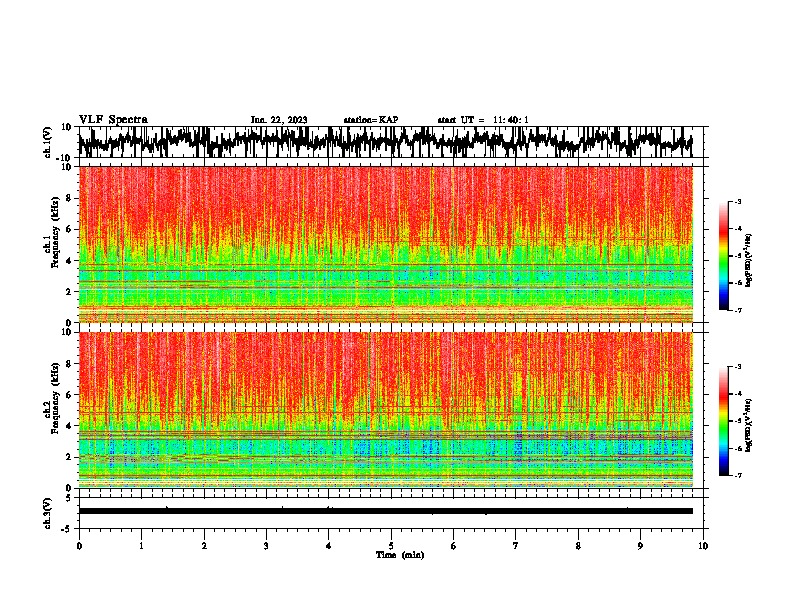Click time axis tick label "7"
This screenshot has width=792, height=612.
pyautogui.click(x=516, y=546)
